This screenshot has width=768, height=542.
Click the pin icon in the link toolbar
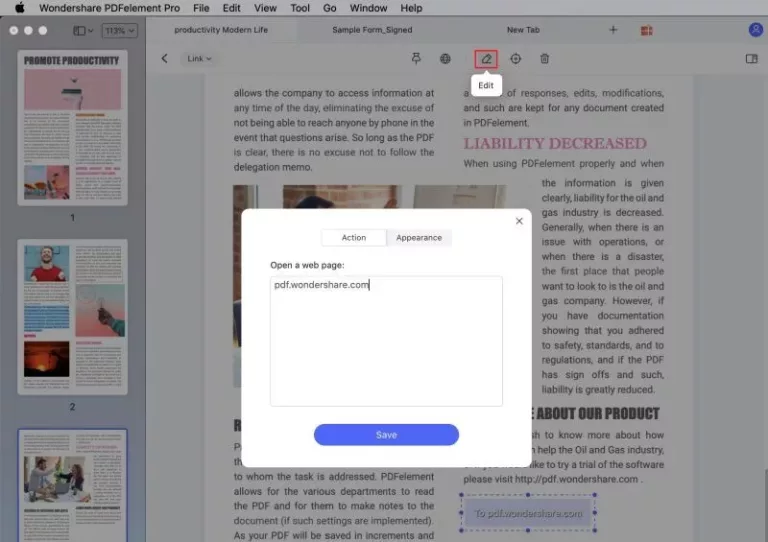pyautogui.click(x=416, y=59)
